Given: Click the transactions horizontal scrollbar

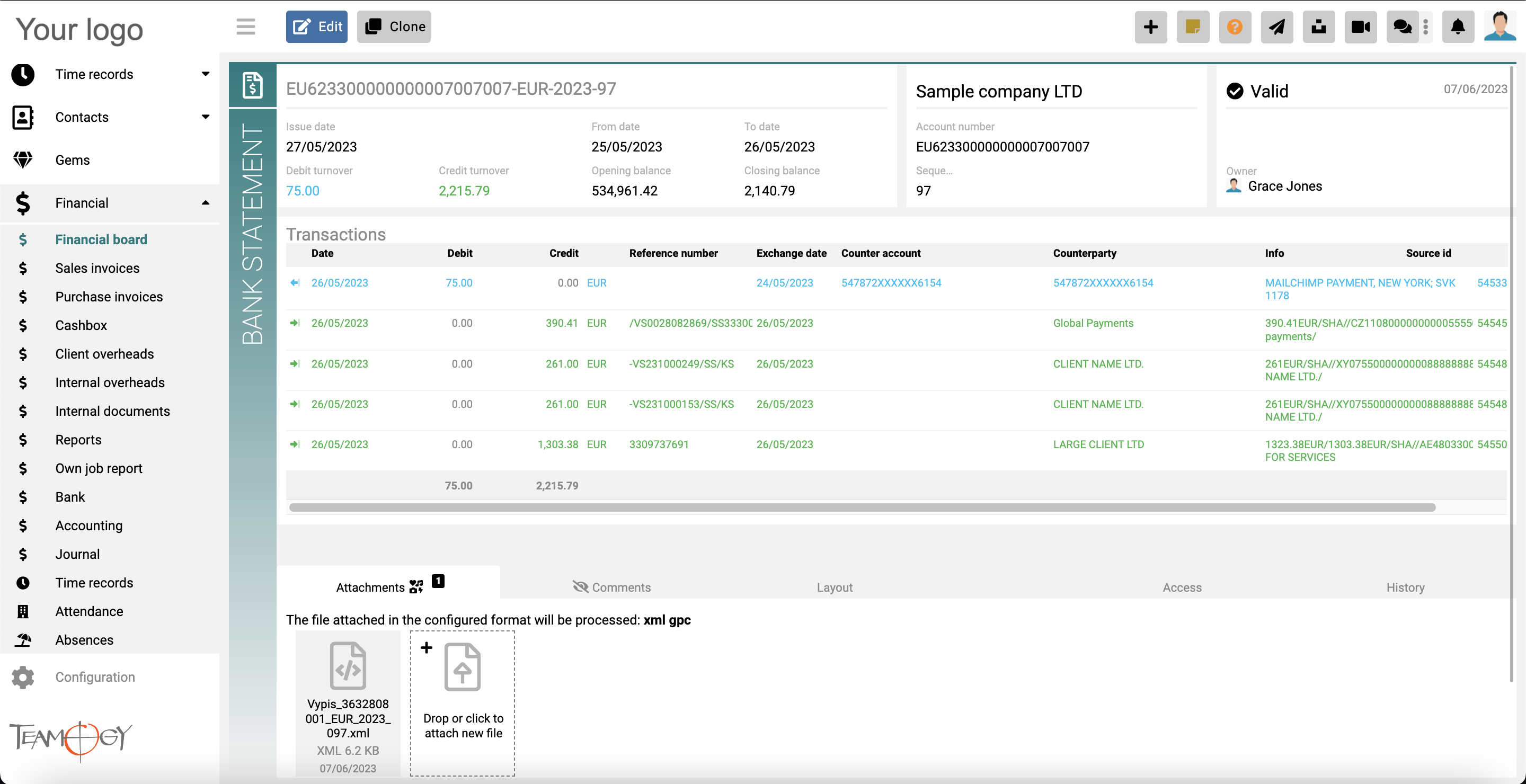Looking at the screenshot, I should coord(862,507).
